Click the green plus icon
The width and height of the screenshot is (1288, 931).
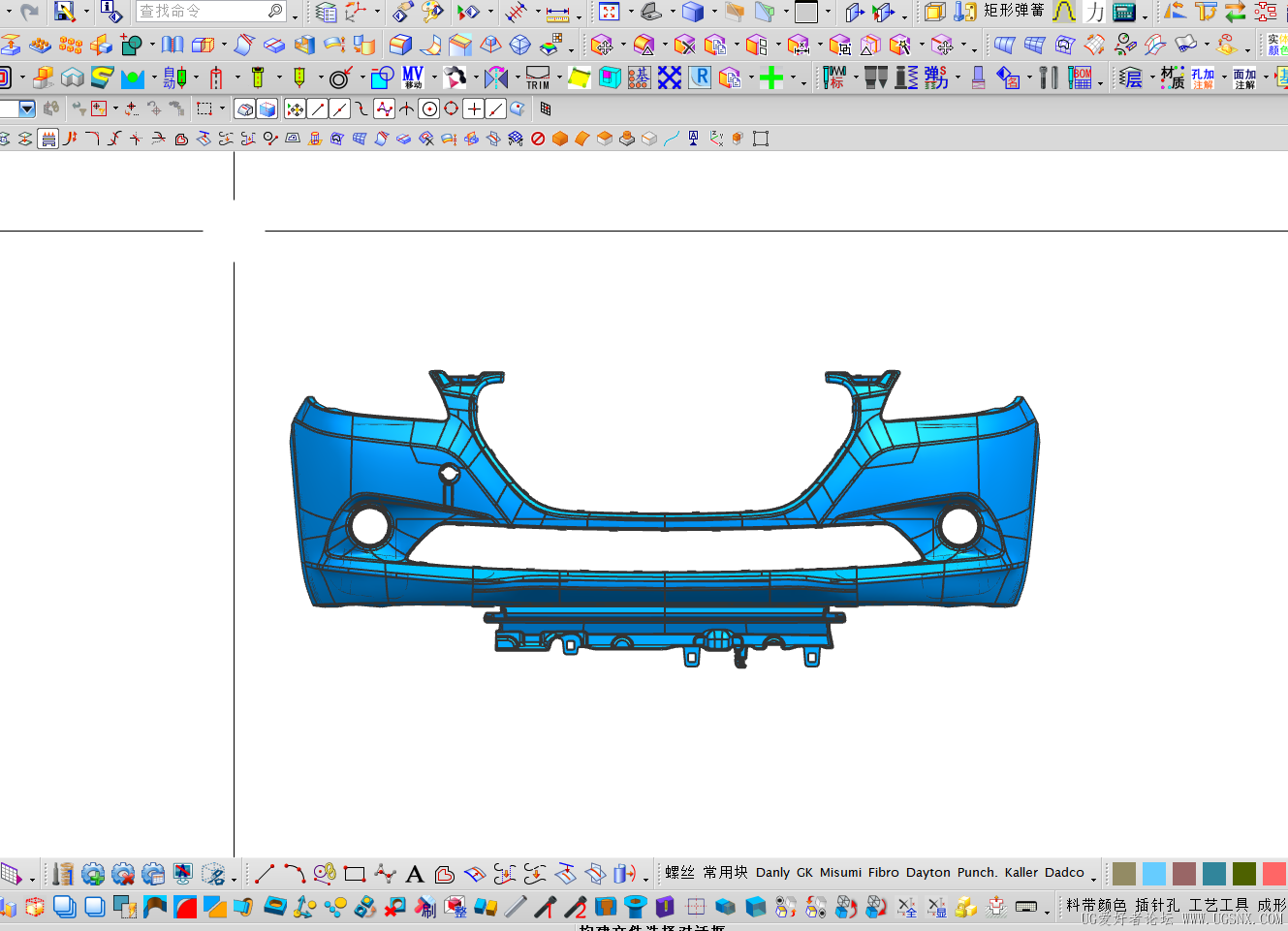(770, 78)
